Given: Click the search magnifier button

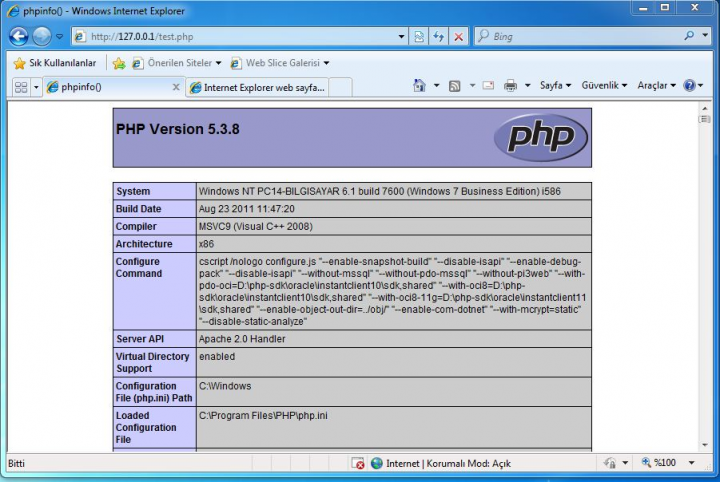Looking at the screenshot, I should (689, 36).
